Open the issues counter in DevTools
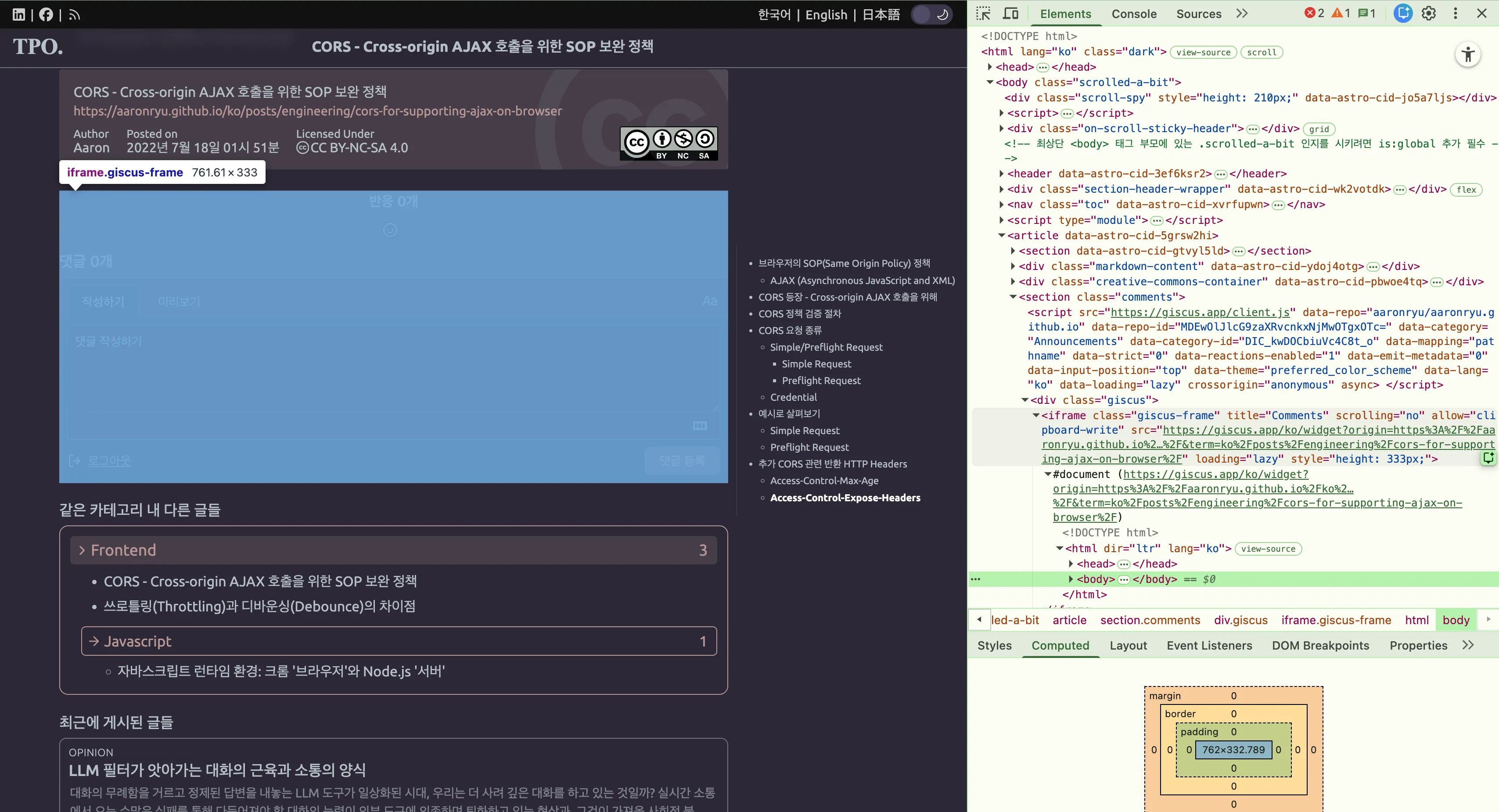1499x812 pixels. (x=1367, y=13)
